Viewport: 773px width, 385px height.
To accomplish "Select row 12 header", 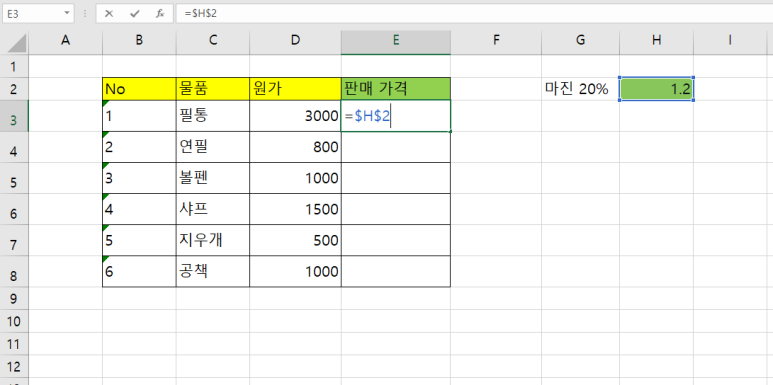I will click(14, 366).
